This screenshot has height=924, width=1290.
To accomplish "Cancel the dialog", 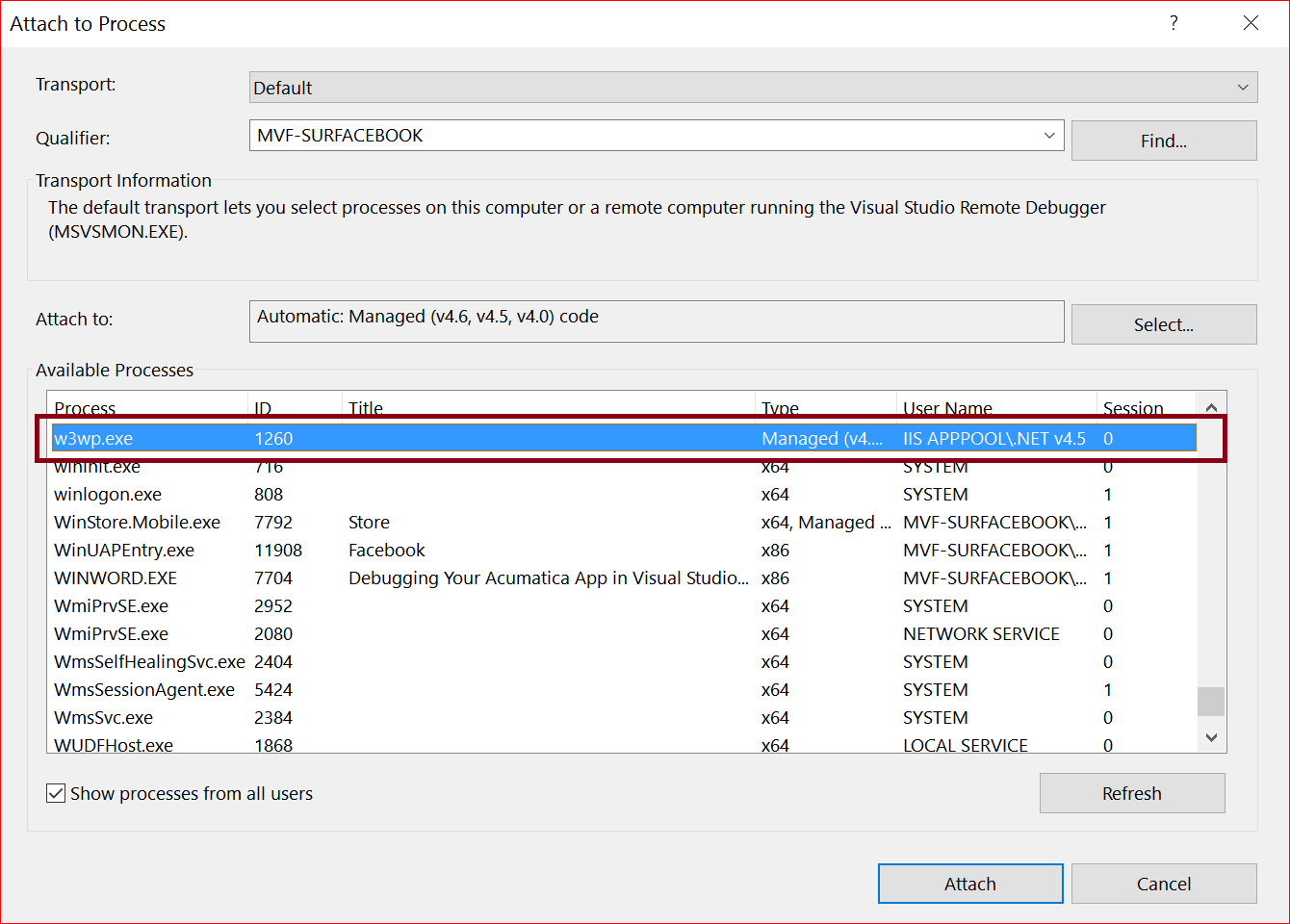I will coord(1163,884).
